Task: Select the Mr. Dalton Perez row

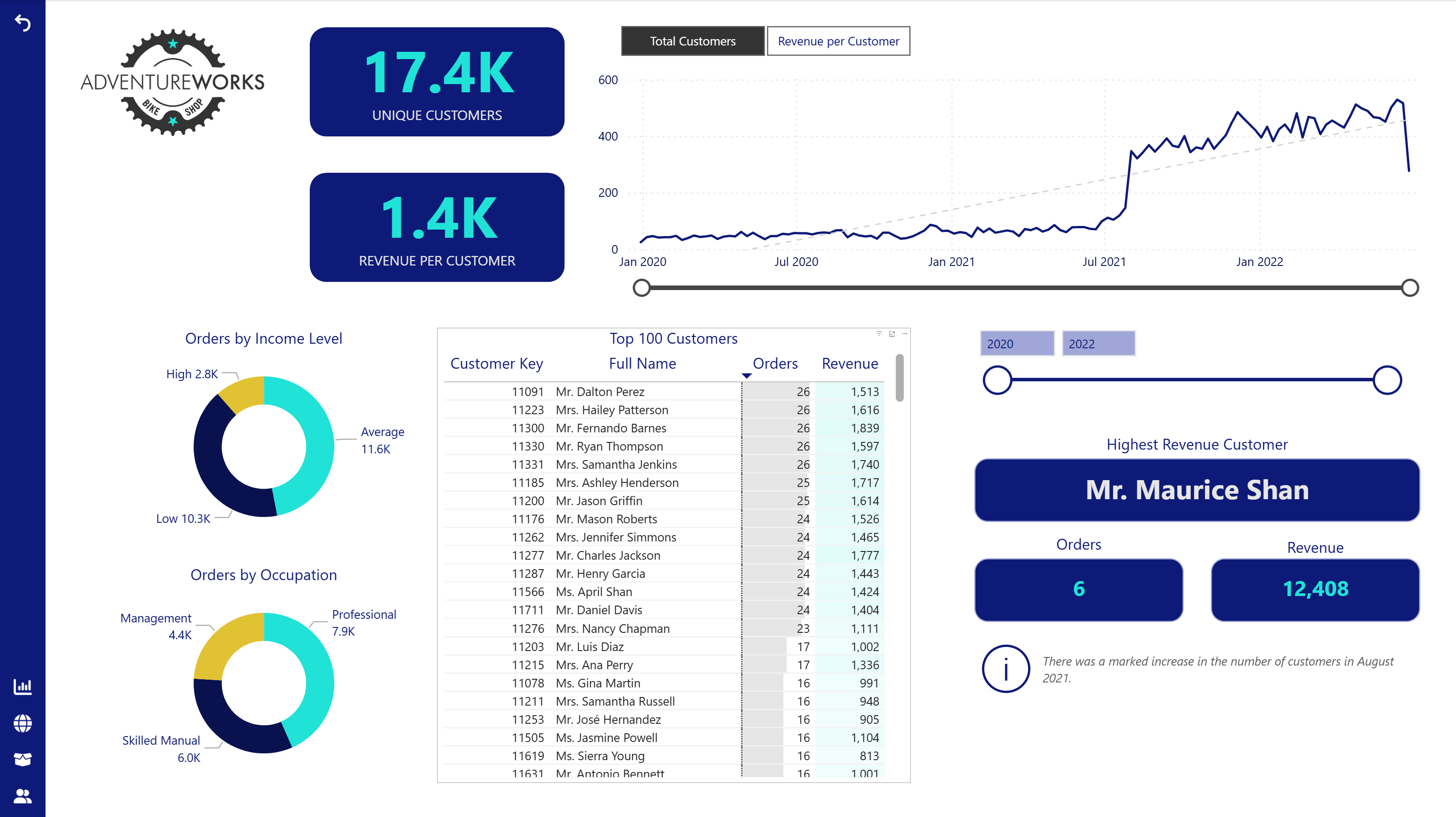Action: coord(600,391)
